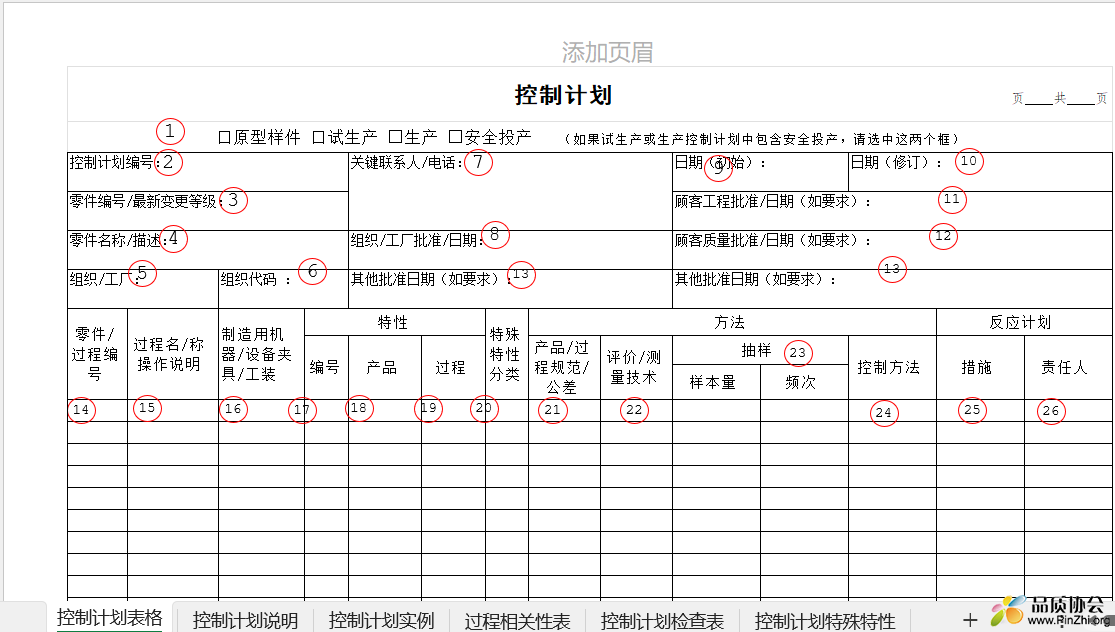Select the 零件编号/最新变更等级 cell
Viewport: 1115px width, 632px height.
[208, 210]
